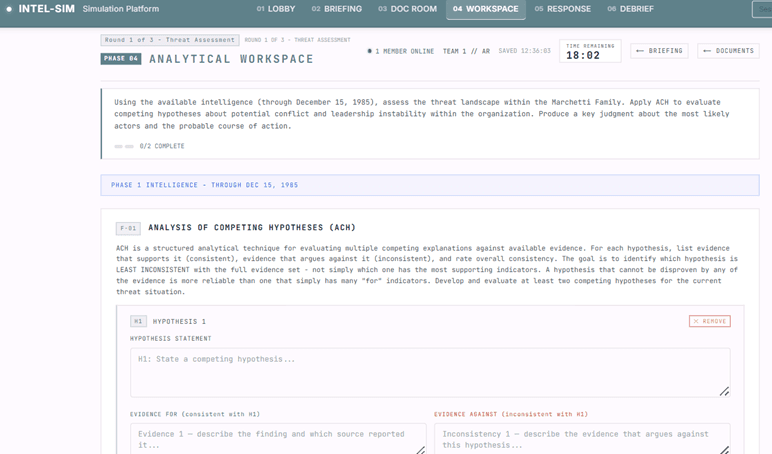This screenshot has width=772, height=454.
Task: Switch to the 03 Doc Room tab
Action: (407, 9)
